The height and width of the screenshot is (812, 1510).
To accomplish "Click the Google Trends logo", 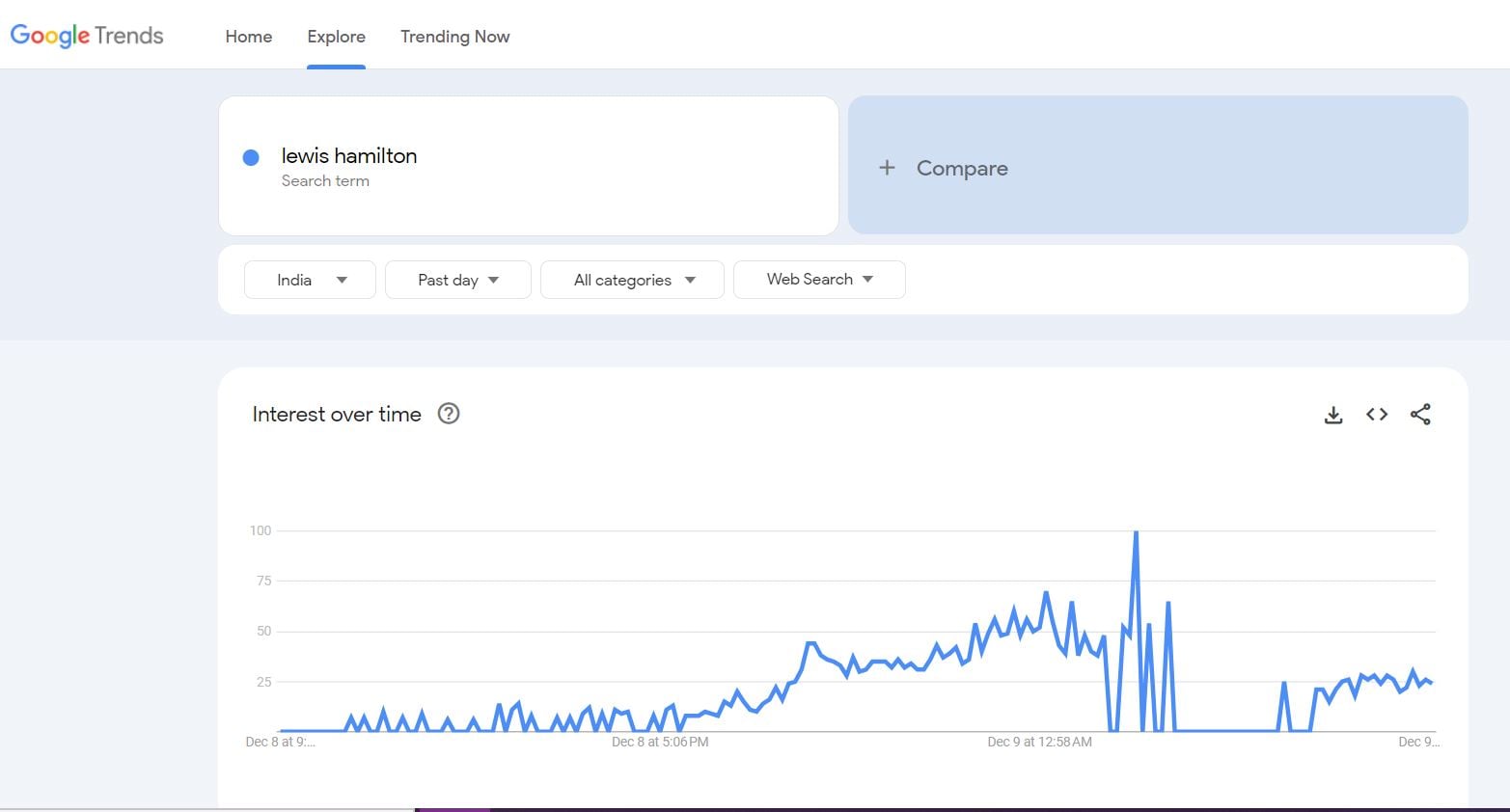I will 87,36.
